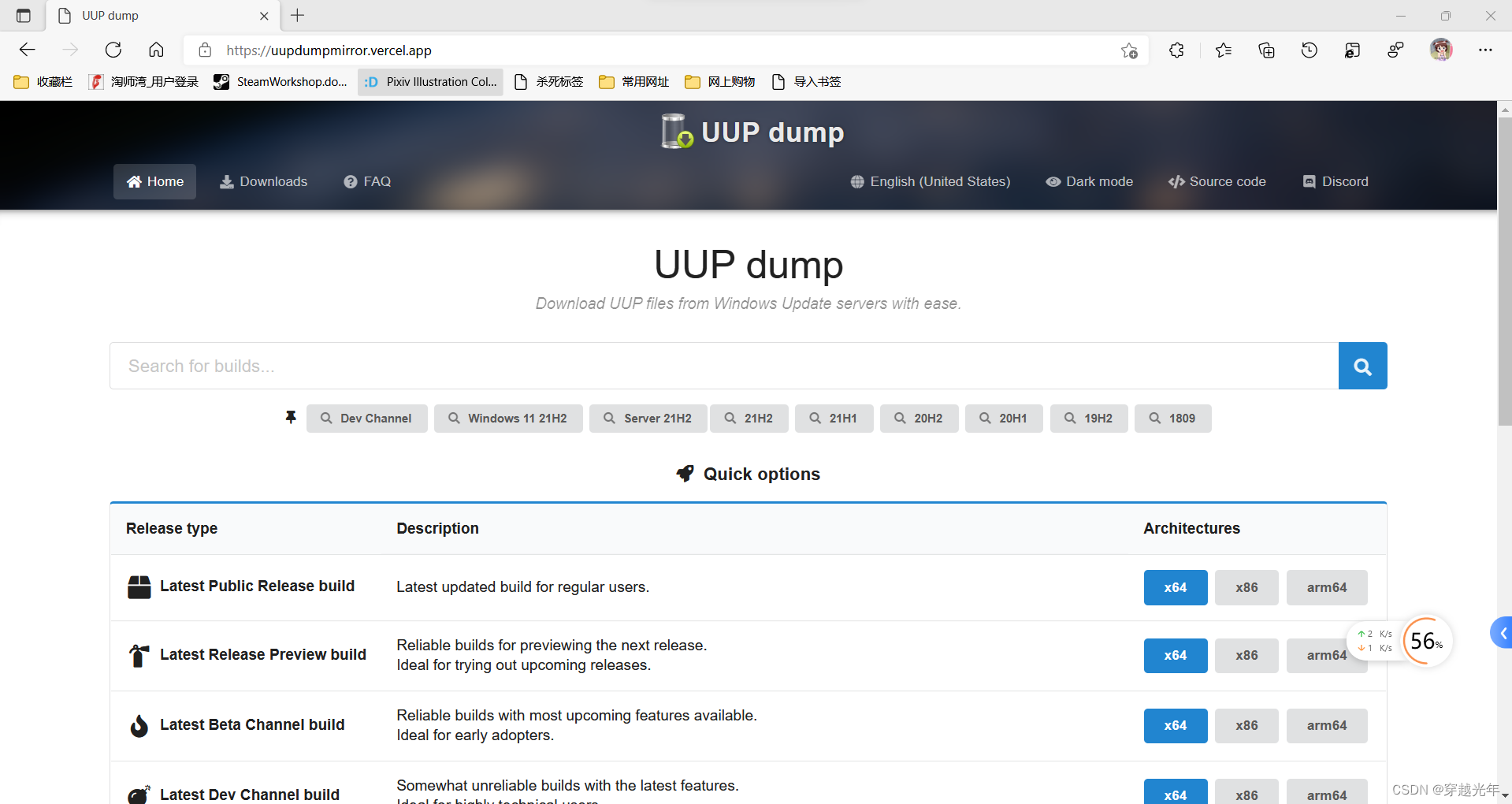Screen dimensions: 1512x804
Task: Search 19H2 builds quick filter
Action: tap(1089, 419)
